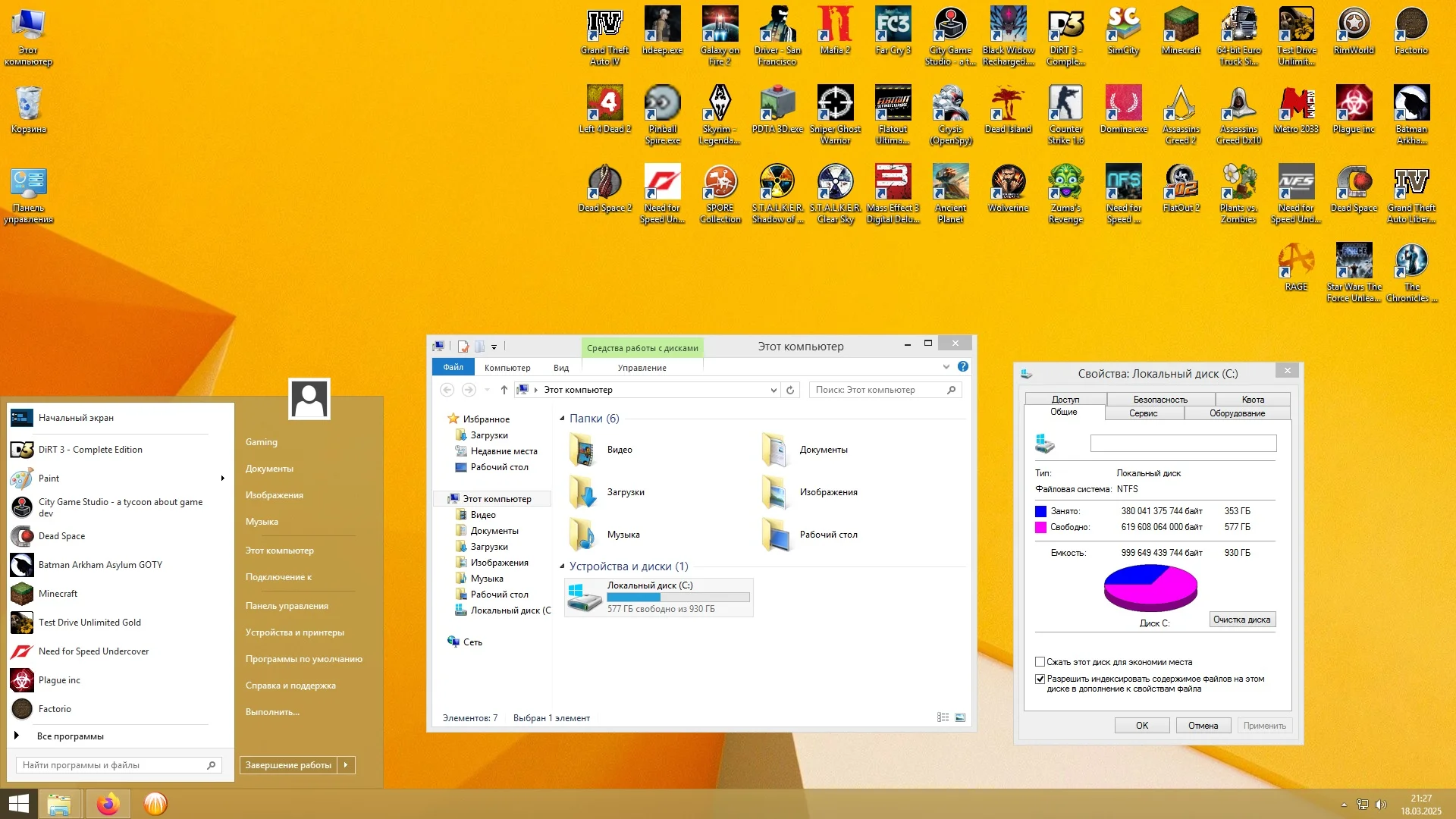This screenshot has width=1456, height=819.
Task: Click the Firefox icon in the taskbar
Action: click(x=108, y=804)
